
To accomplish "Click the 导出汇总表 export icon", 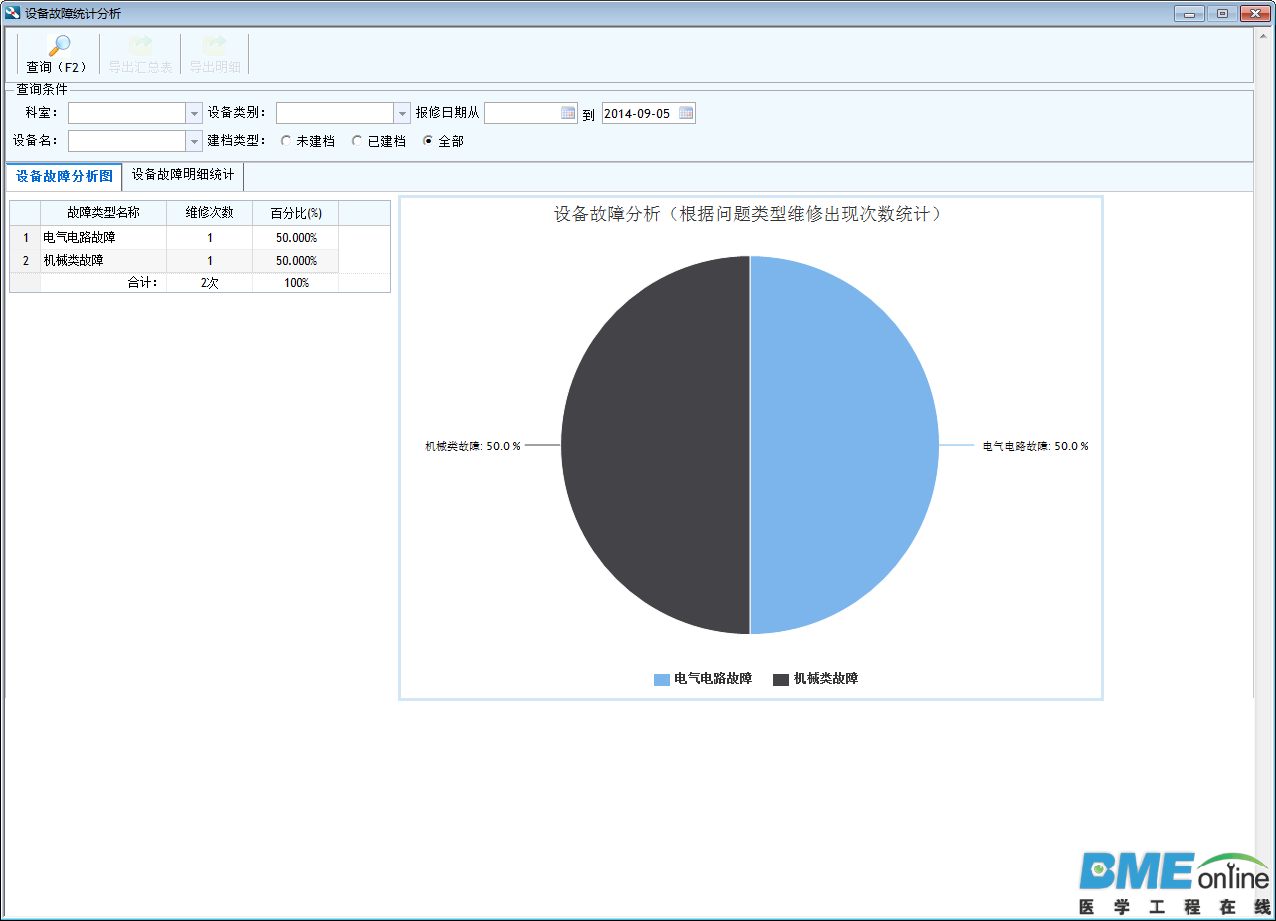I will pyautogui.click(x=140, y=46).
